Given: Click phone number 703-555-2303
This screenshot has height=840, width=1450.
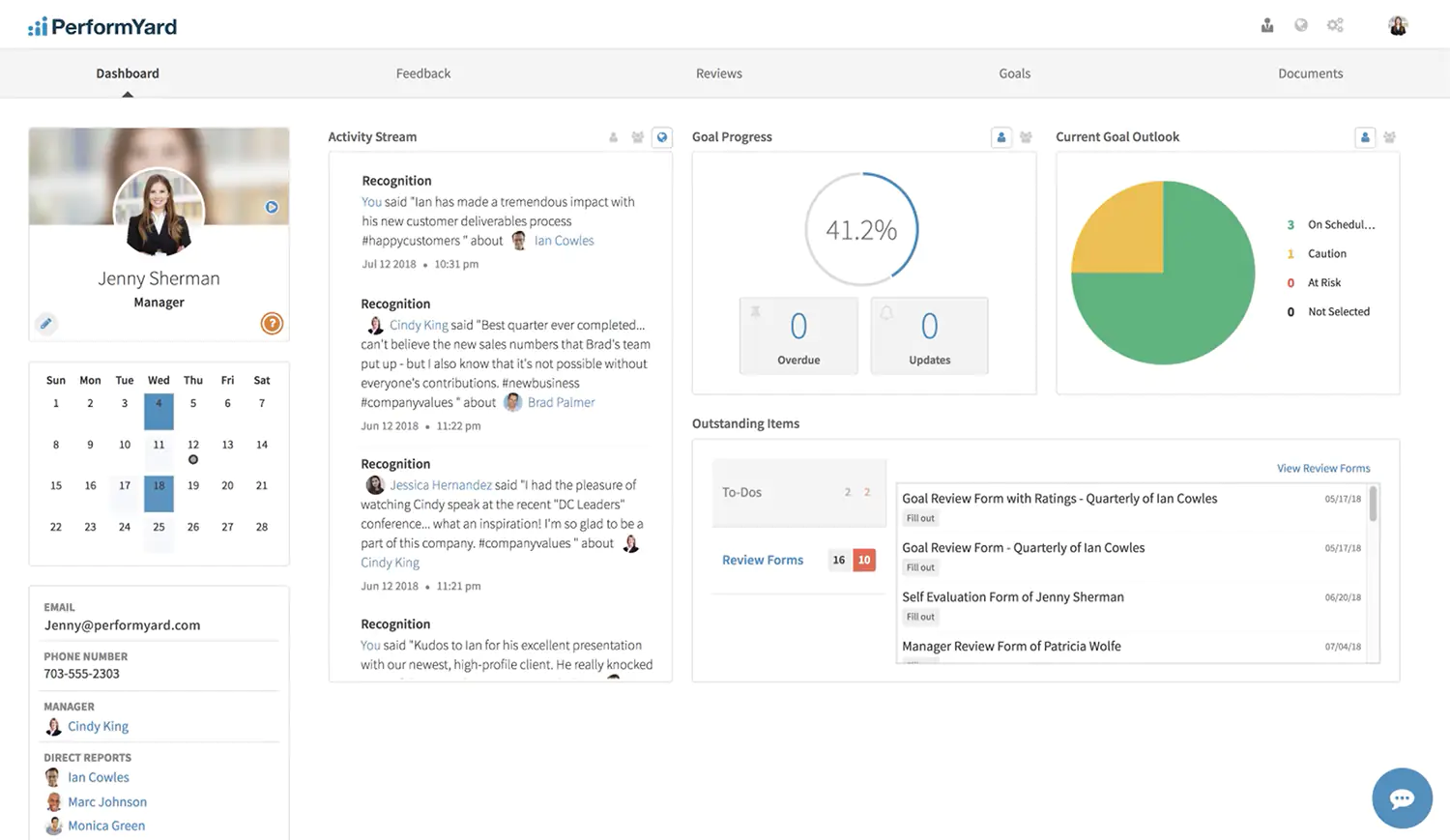Looking at the screenshot, I should [x=81, y=674].
